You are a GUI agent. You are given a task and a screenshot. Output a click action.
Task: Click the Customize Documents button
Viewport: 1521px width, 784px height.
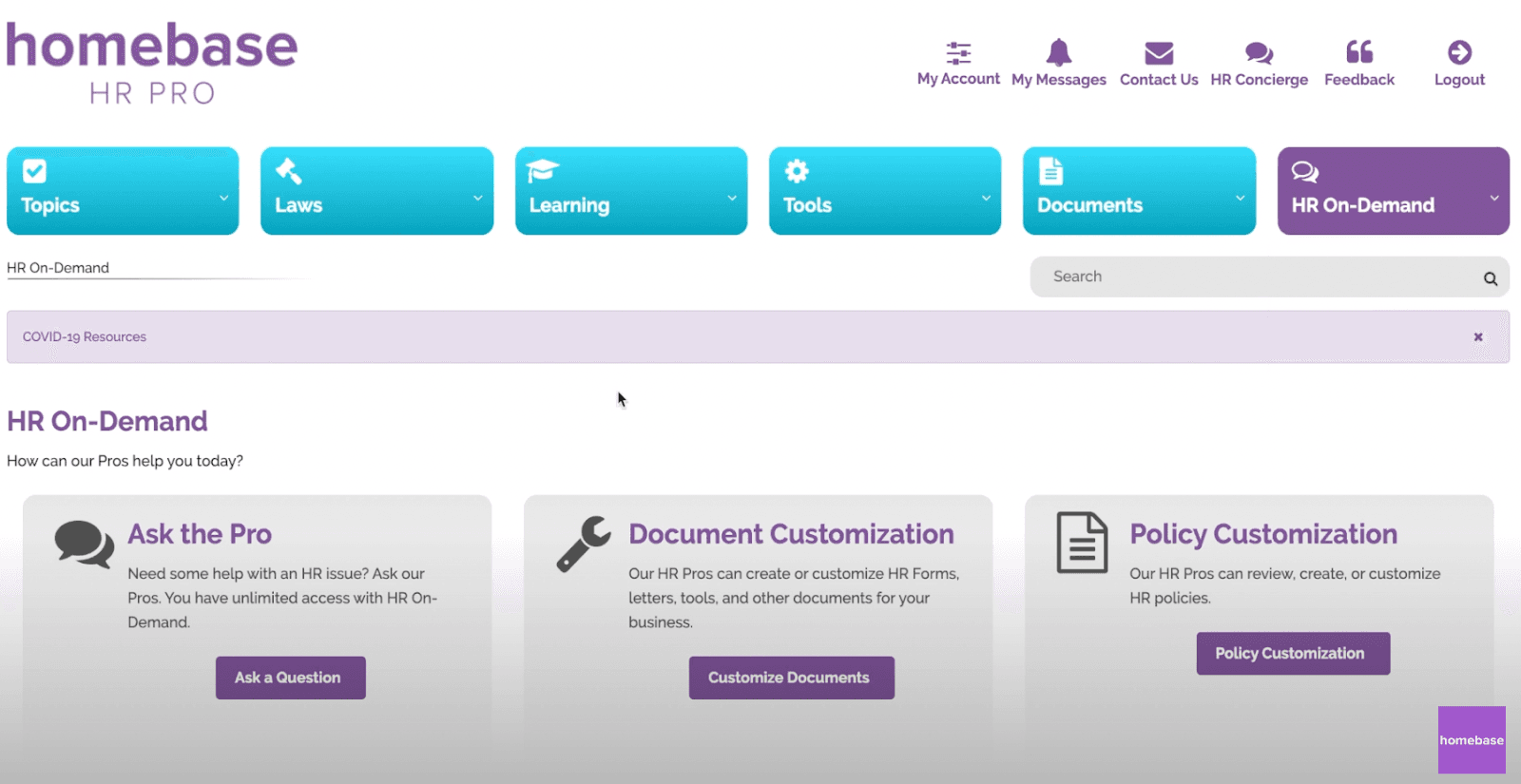[791, 678]
